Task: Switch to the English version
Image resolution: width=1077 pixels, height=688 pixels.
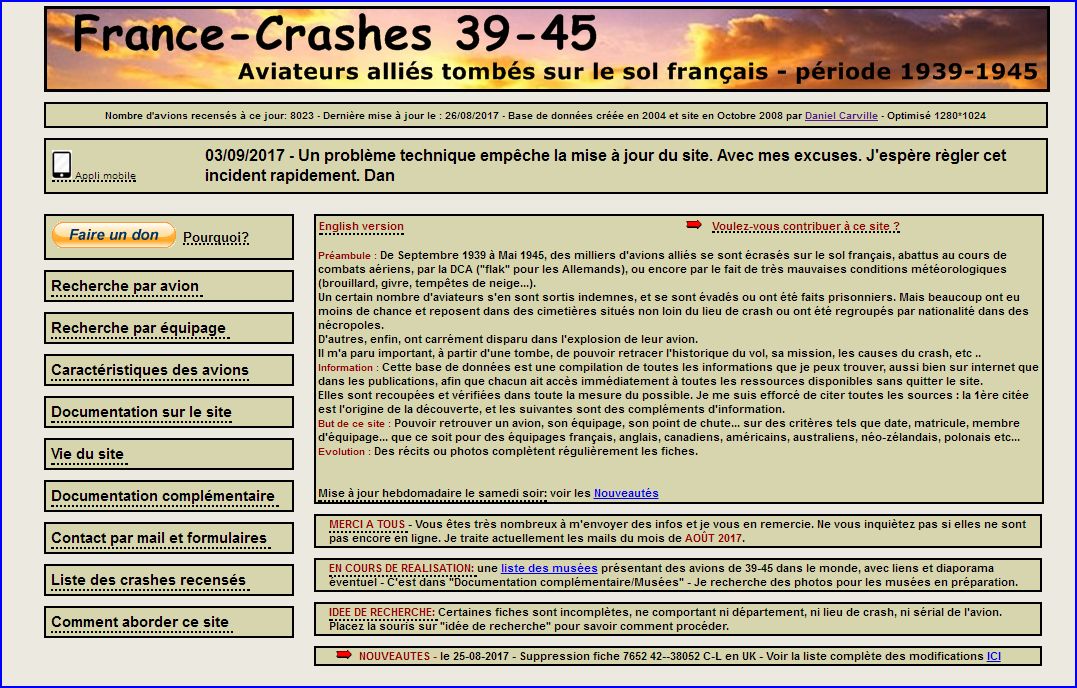Action: (361, 227)
